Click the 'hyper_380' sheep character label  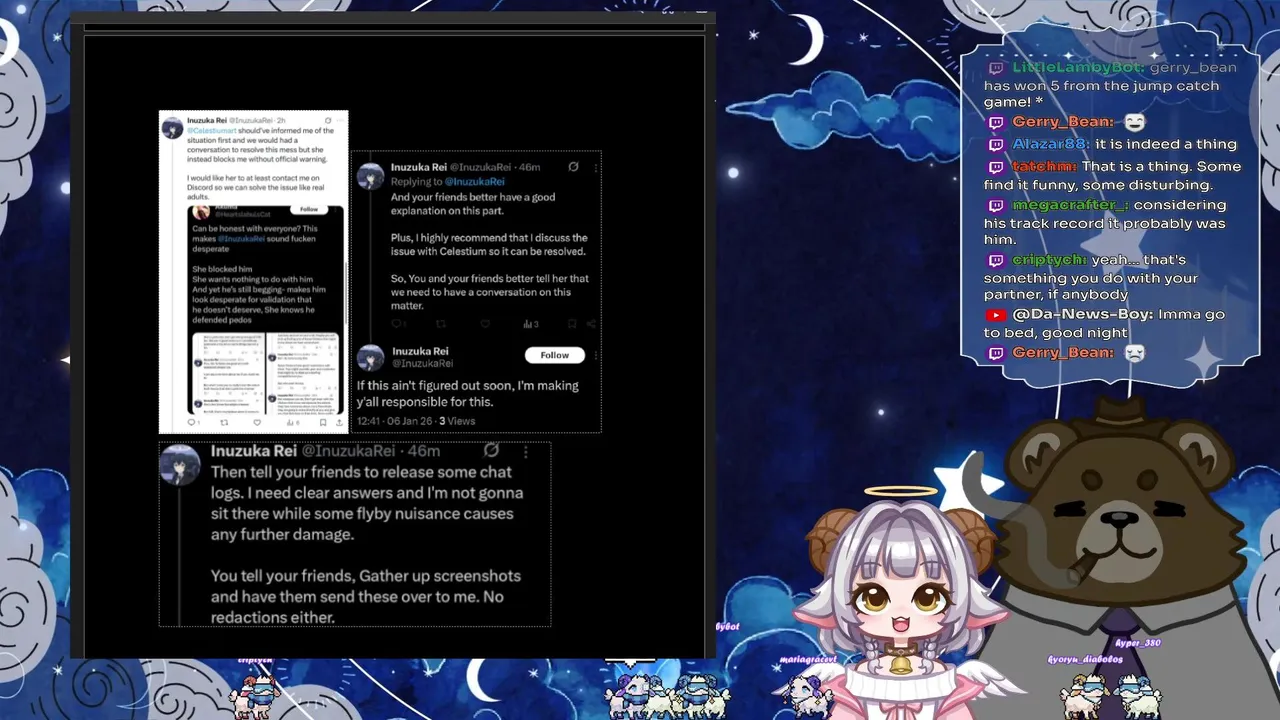click(x=1137, y=643)
